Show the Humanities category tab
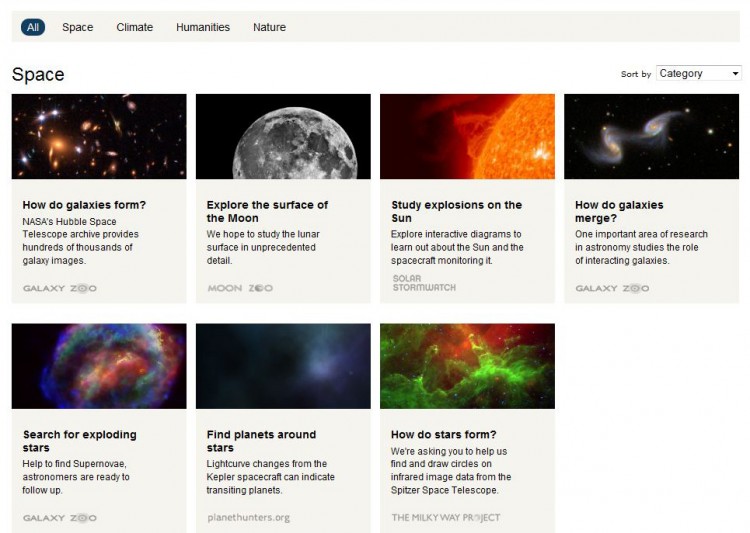750x533 pixels. click(203, 27)
